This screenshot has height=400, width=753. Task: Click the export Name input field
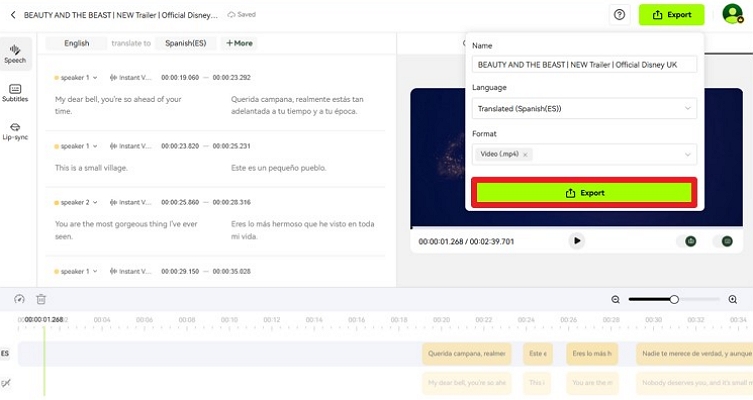(x=585, y=65)
